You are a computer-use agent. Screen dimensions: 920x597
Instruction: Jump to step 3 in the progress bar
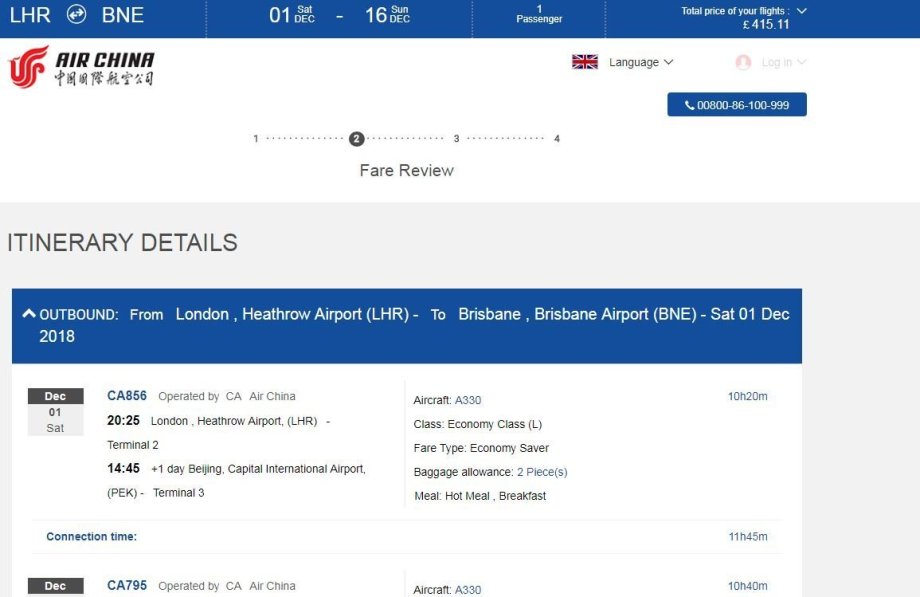[456, 139]
